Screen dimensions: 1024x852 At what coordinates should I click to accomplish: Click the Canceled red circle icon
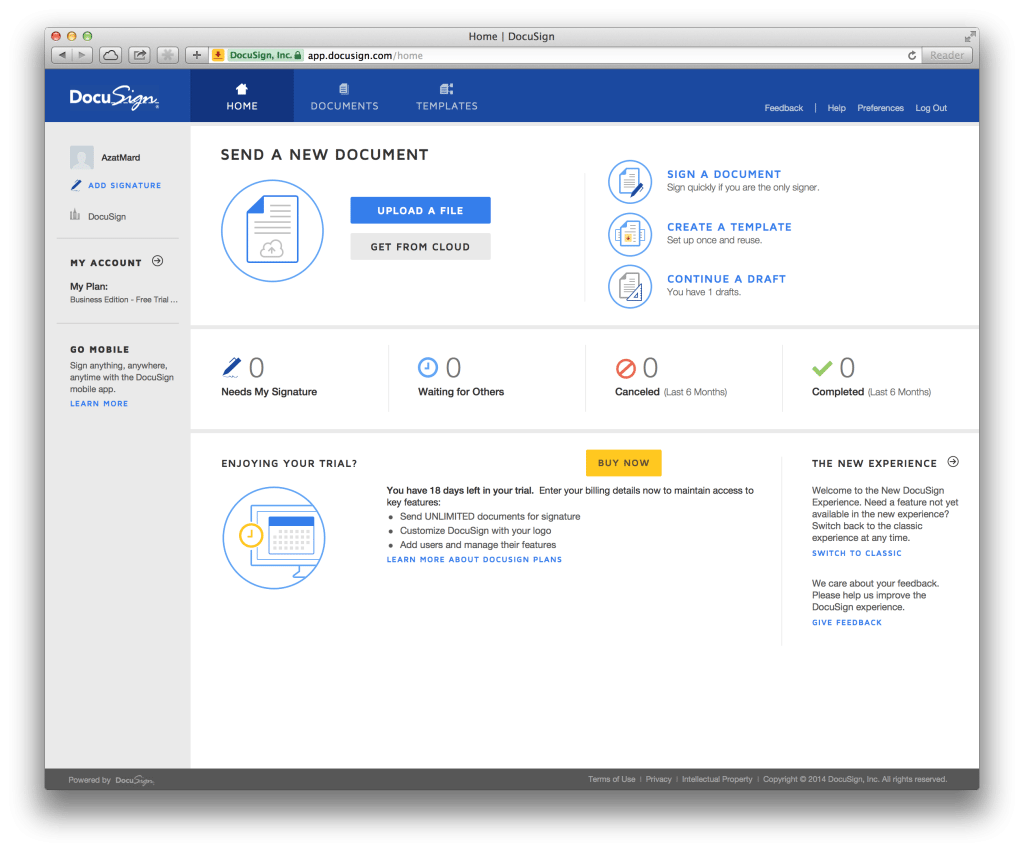(x=626, y=368)
